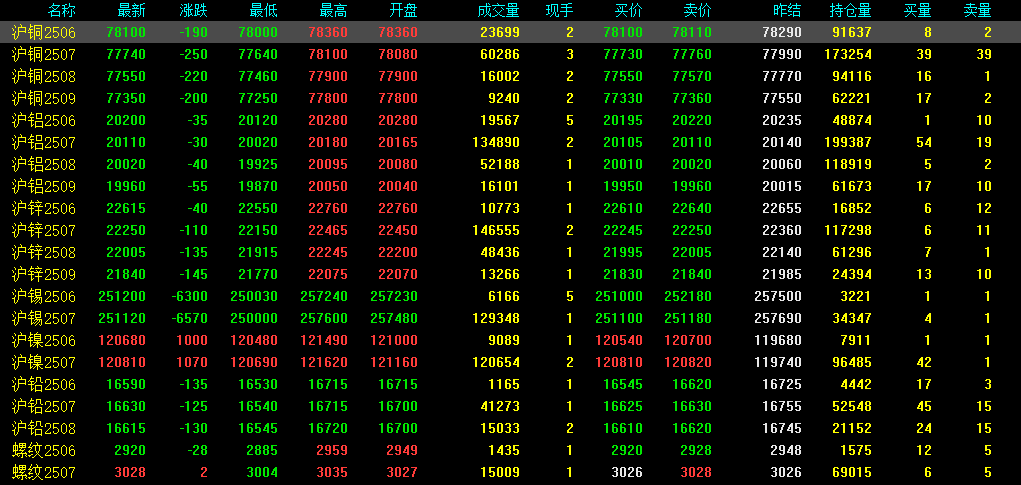Select the 沪铅2508 contract name
This screenshot has width=1021, height=485.
(x=44, y=428)
